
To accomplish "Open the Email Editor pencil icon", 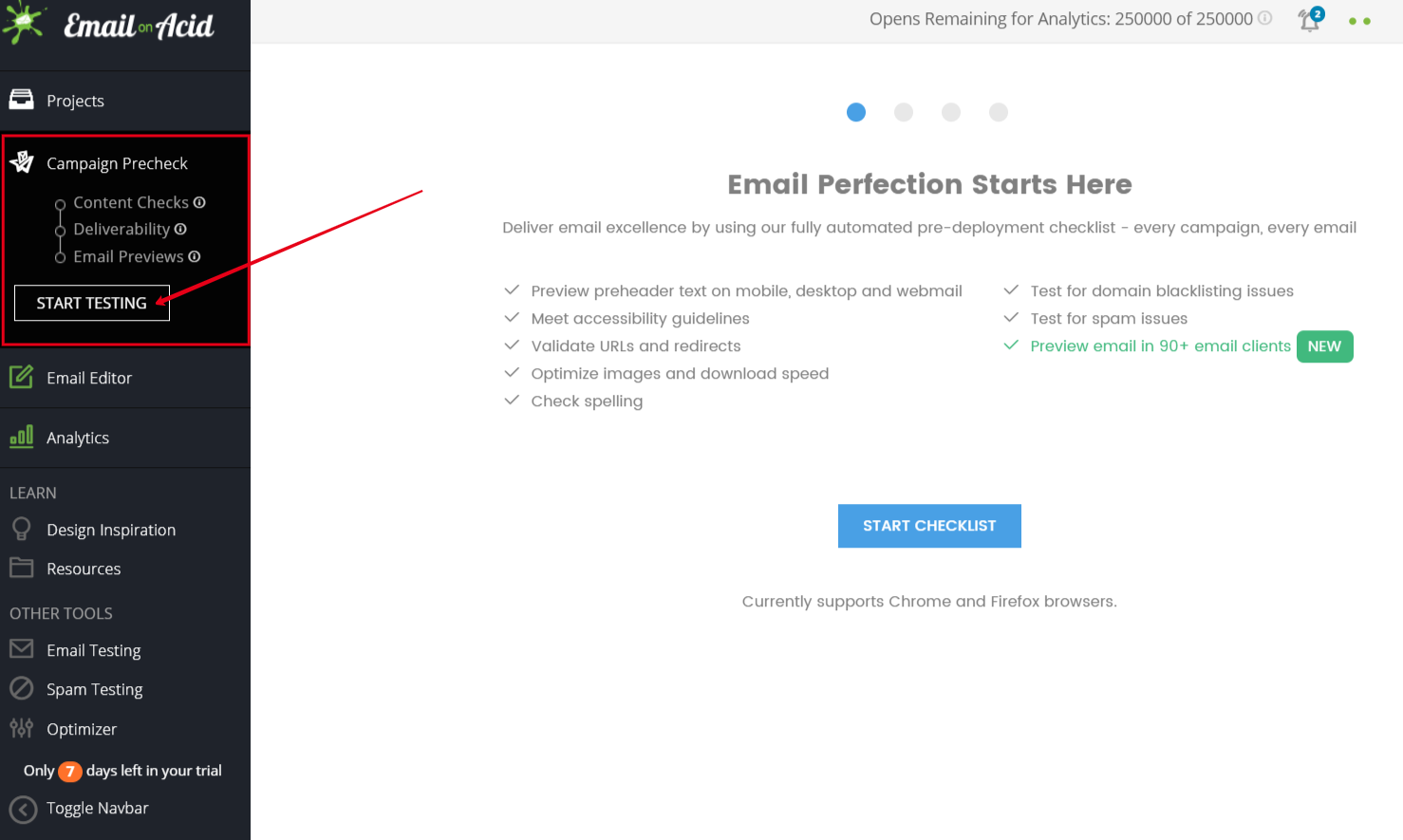I will pos(21,377).
